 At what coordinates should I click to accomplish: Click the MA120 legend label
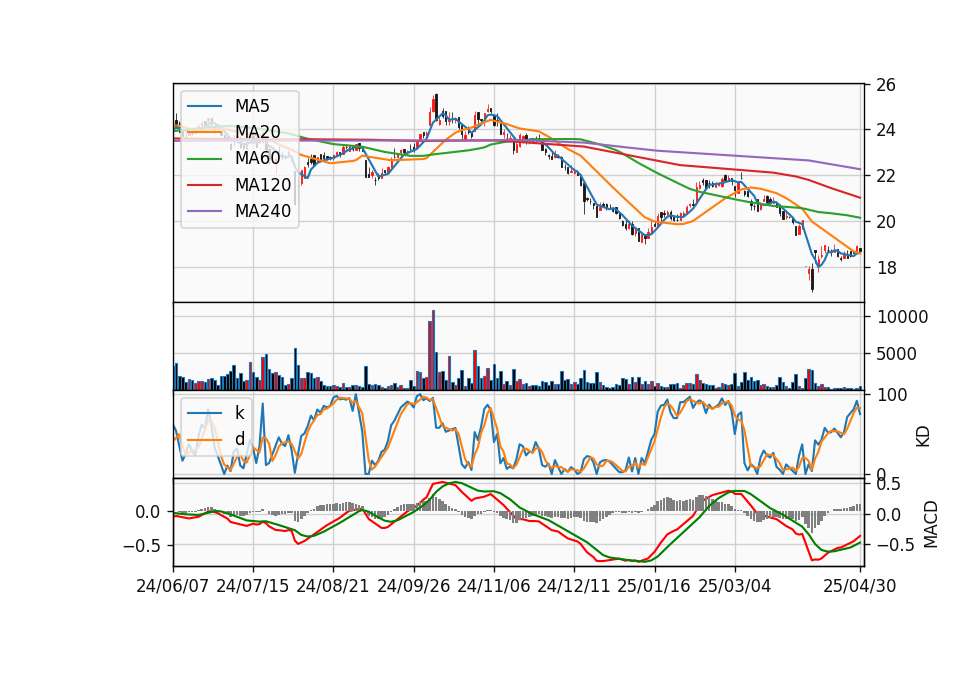point(263,184)
